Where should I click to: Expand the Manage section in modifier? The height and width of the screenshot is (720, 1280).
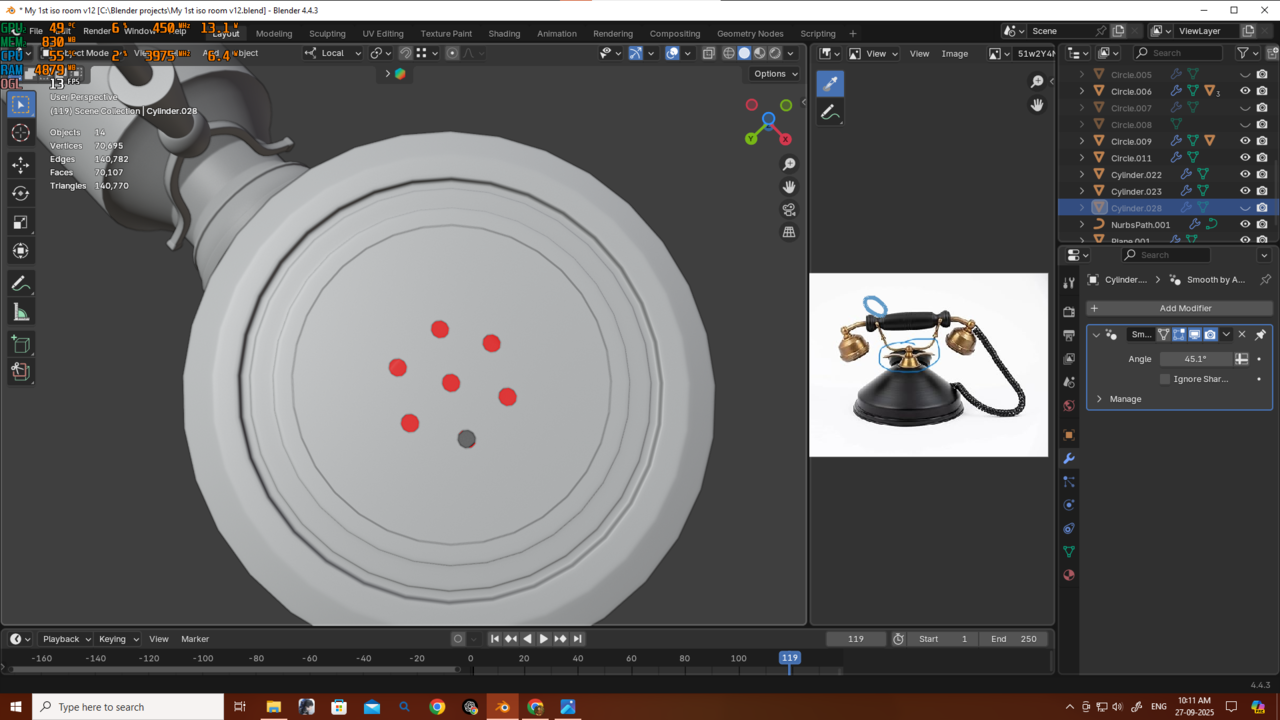[x=1100, y=399]
